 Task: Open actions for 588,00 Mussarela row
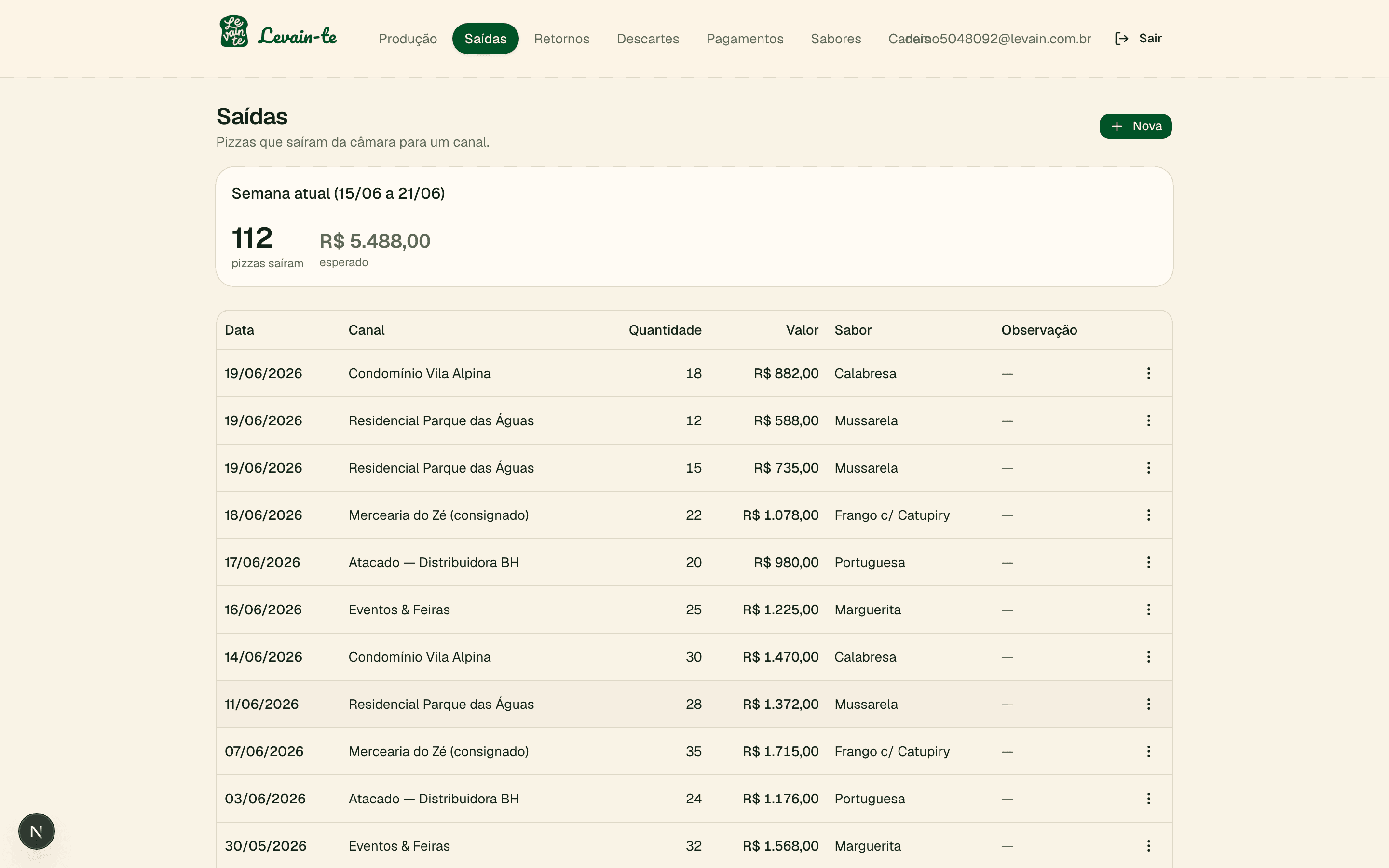point(1148,420)
